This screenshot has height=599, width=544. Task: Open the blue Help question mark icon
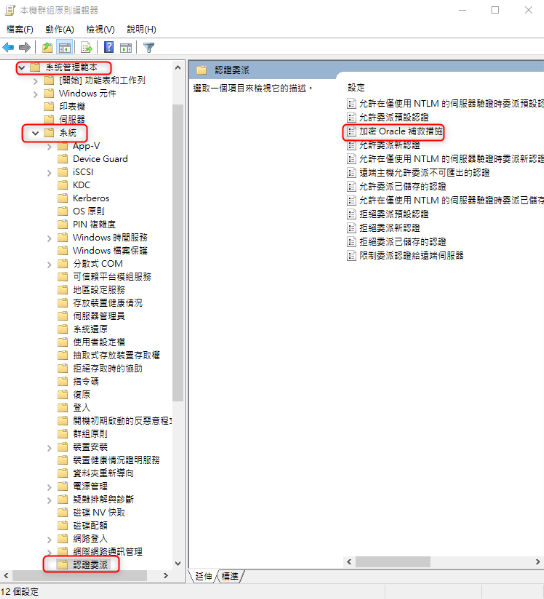[109, 47]
